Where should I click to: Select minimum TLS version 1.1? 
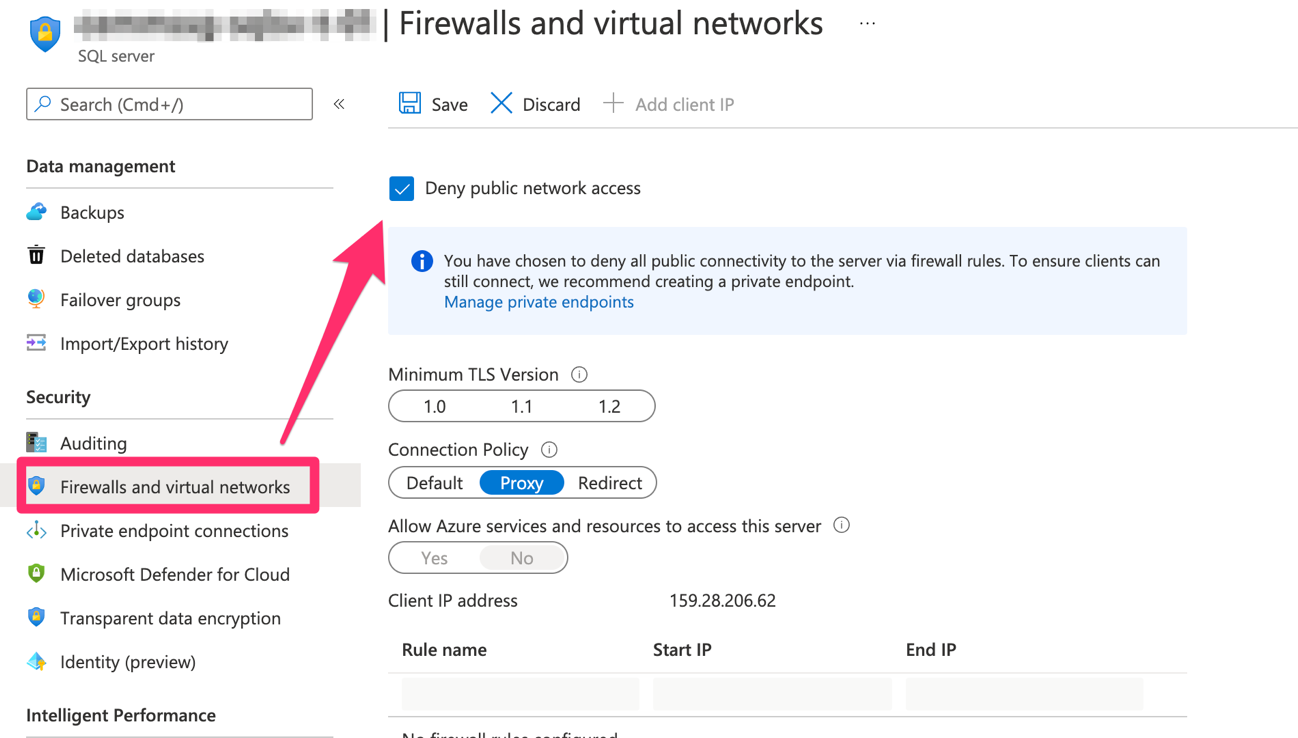(522, 406)
